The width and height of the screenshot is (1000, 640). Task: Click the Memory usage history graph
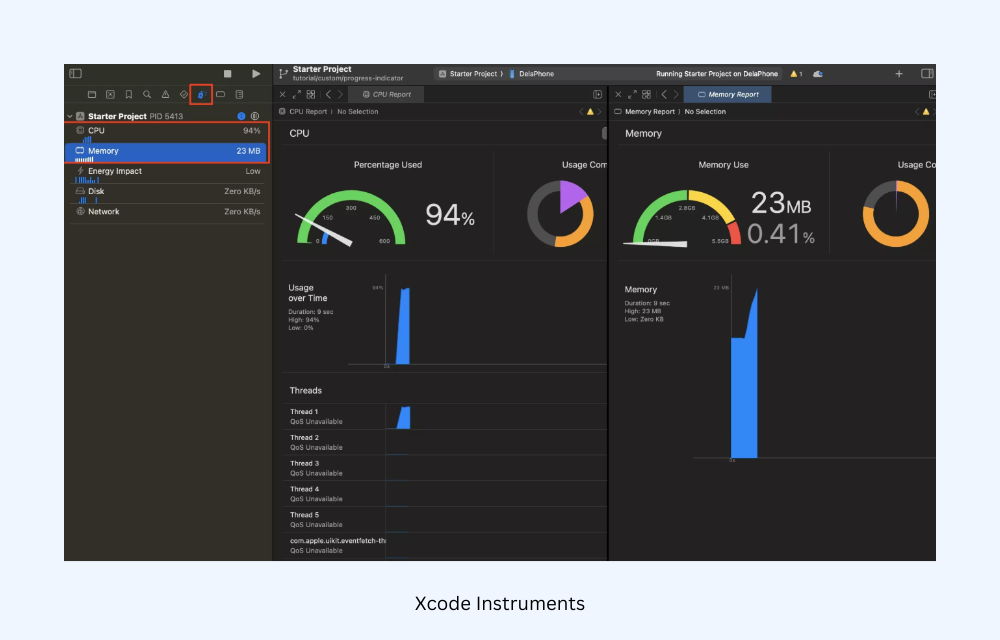813,368
